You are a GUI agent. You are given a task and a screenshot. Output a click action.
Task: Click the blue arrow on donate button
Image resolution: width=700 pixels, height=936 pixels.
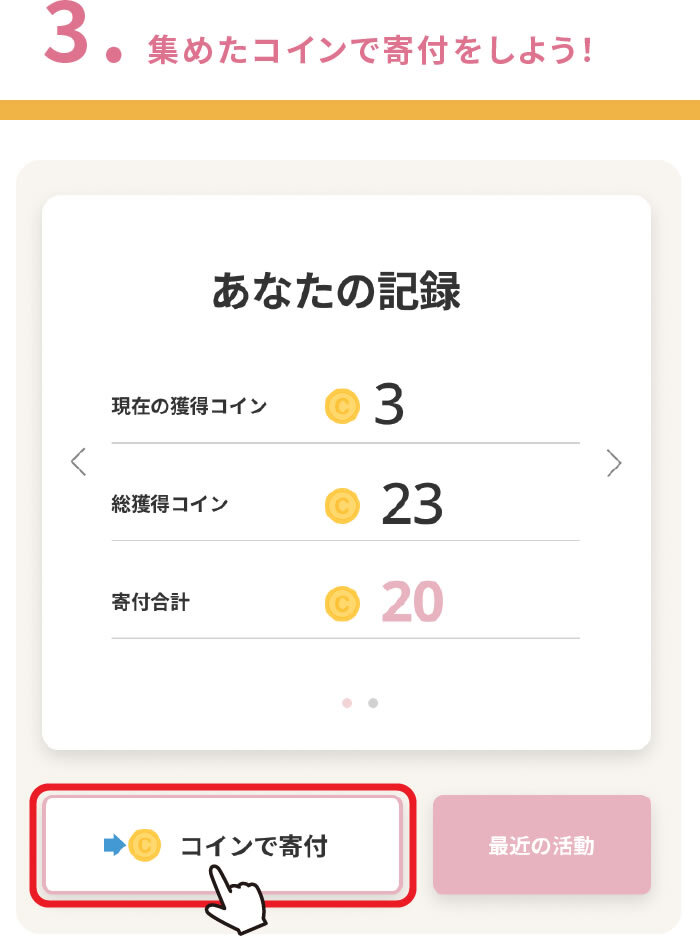pyautogui.click(x=114, y=846)
